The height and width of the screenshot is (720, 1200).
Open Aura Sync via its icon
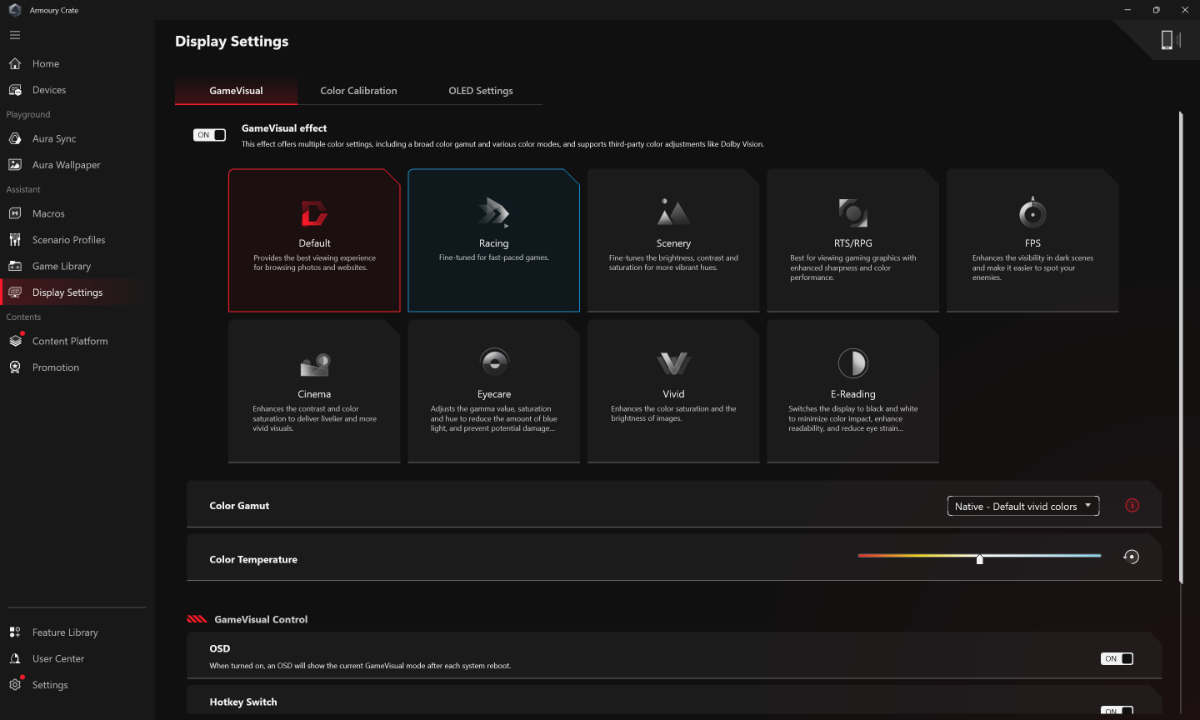pyautogui.click(x=15, y=139)
